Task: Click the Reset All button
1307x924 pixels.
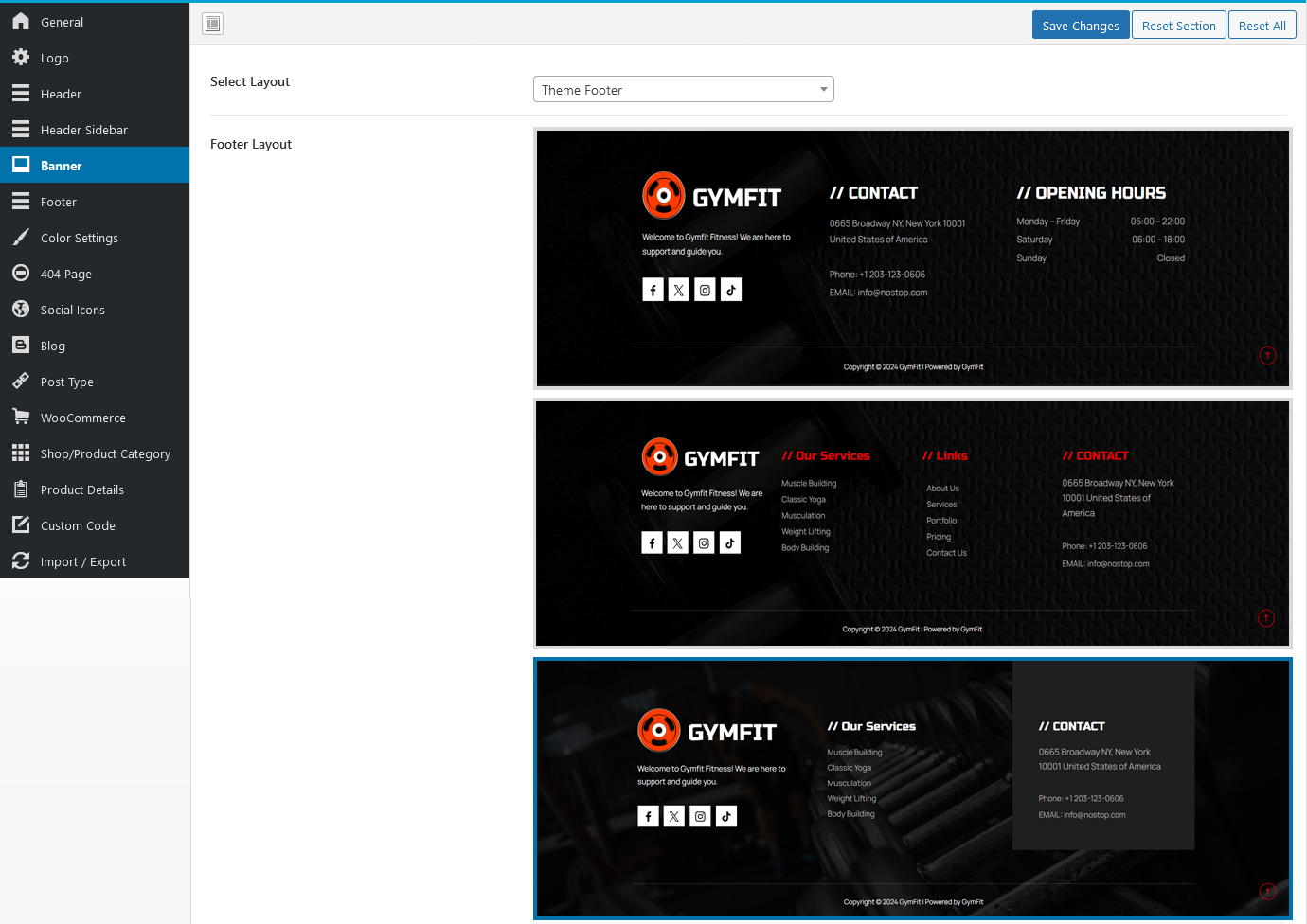Action: tap(1262, 25)
